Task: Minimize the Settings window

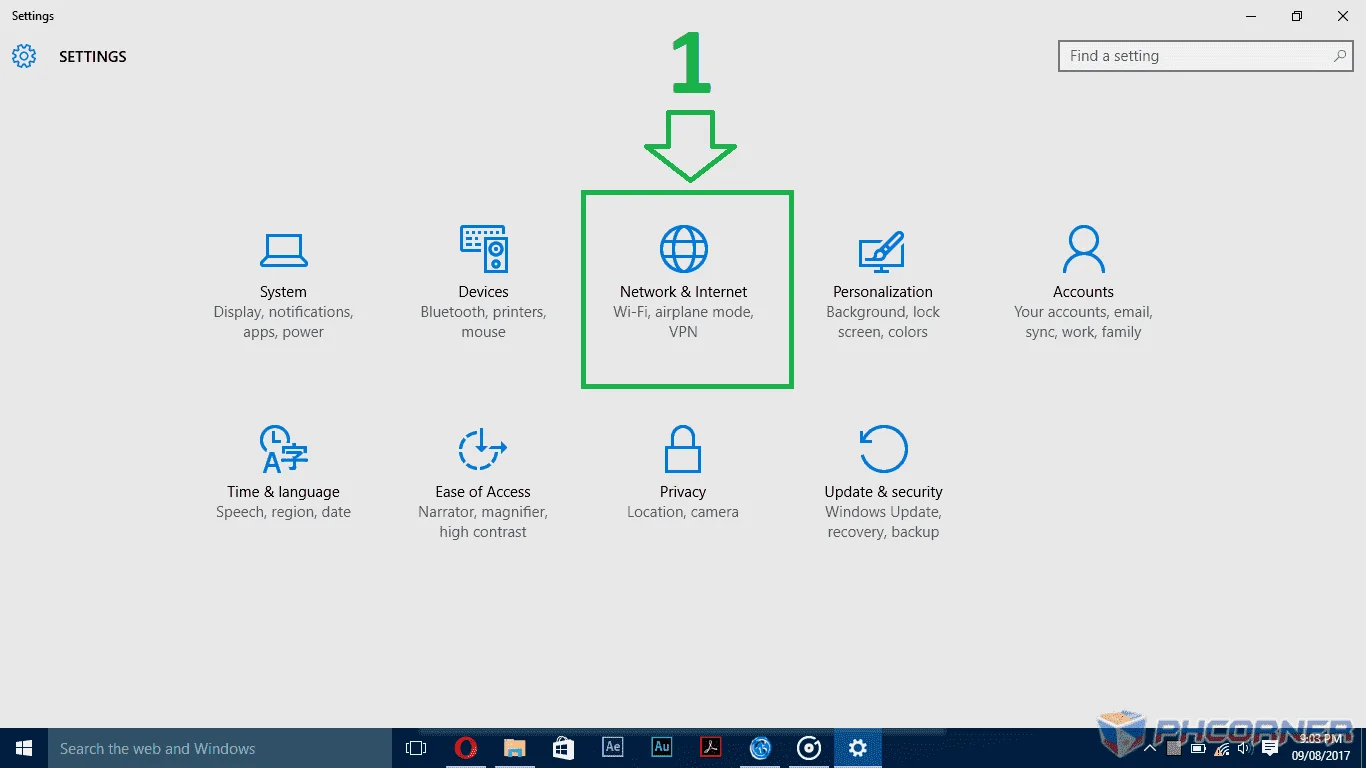Action: [1251, 16]
